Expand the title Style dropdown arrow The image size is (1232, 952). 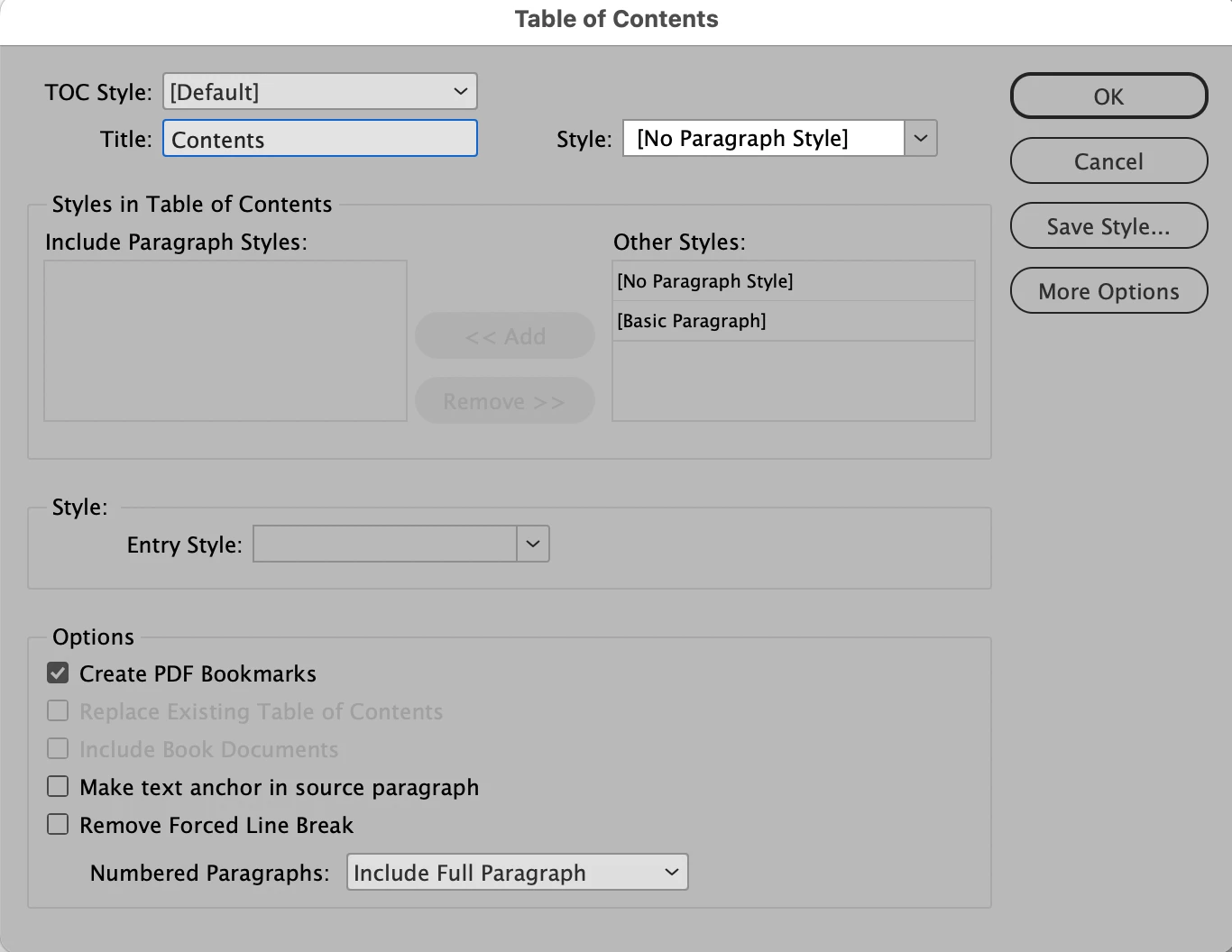pos(921,139)
